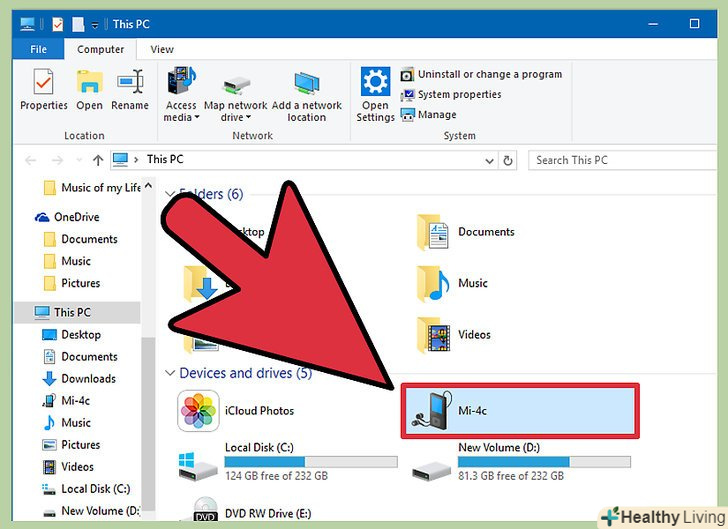Go back with the Back arrow
The image size is (728, 529).
pyautogui.click(x=31, y=160)
